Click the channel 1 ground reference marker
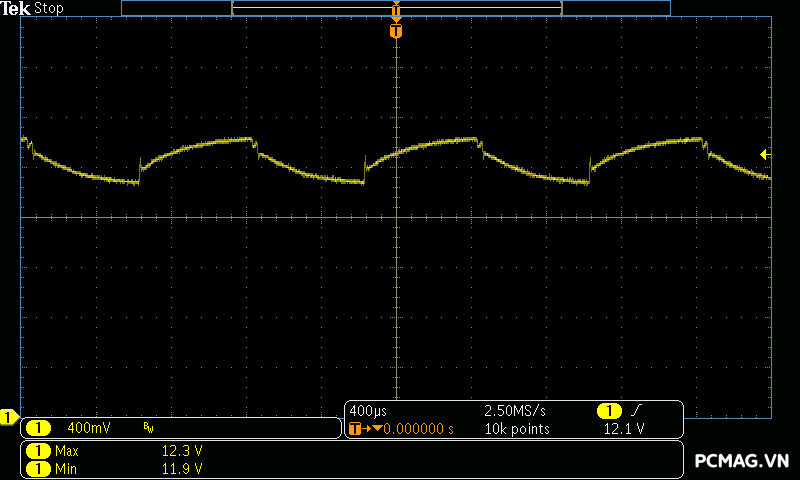The image size is (800, 480). (x=9, y=417)
